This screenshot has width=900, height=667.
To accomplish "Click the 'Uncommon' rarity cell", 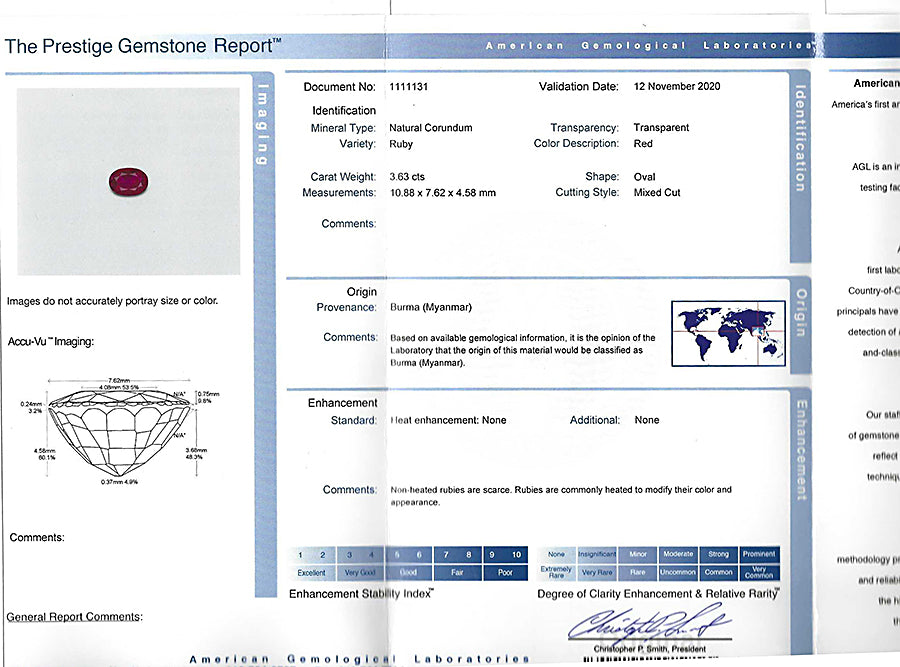I will pos(678,573).
